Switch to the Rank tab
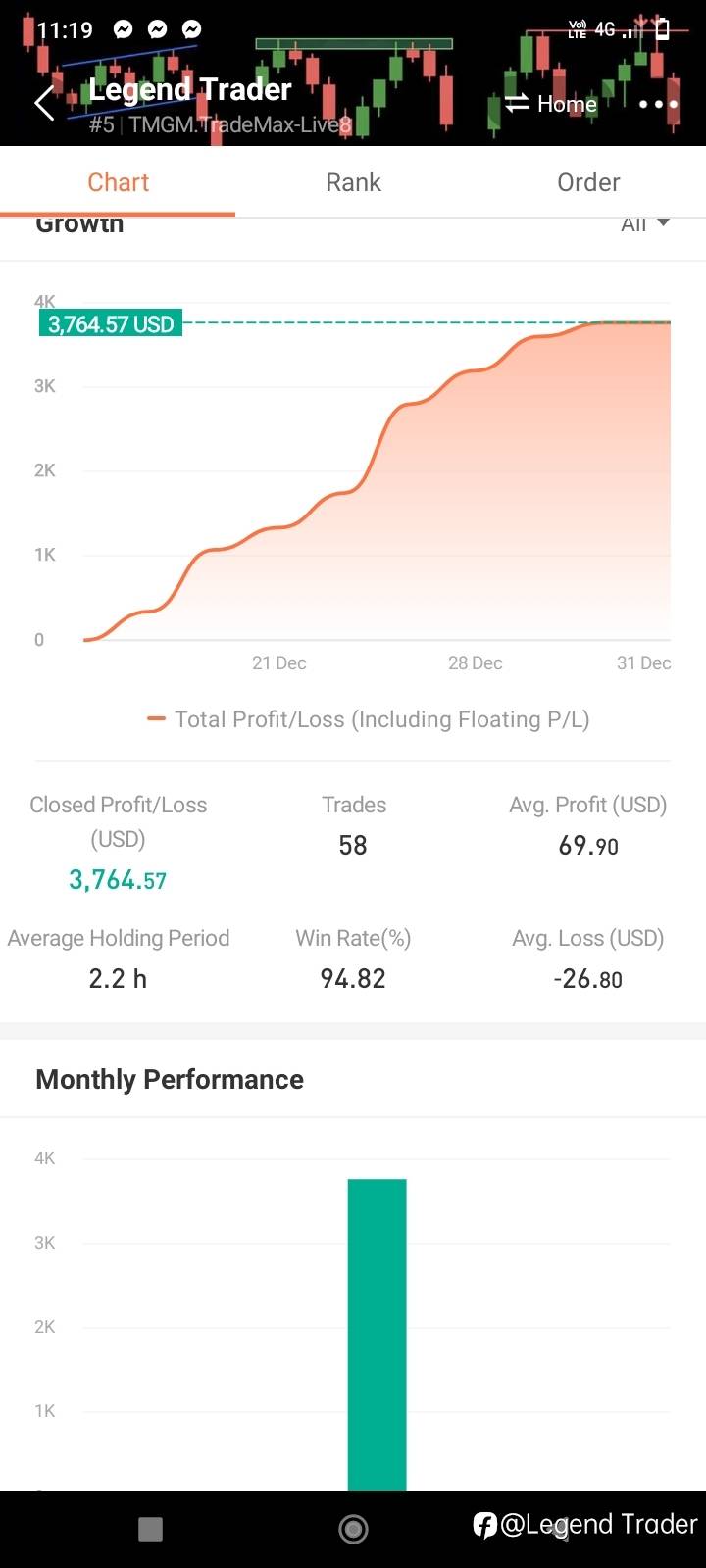The width and height of the screenshot is (706, 1568). point(353,182)
